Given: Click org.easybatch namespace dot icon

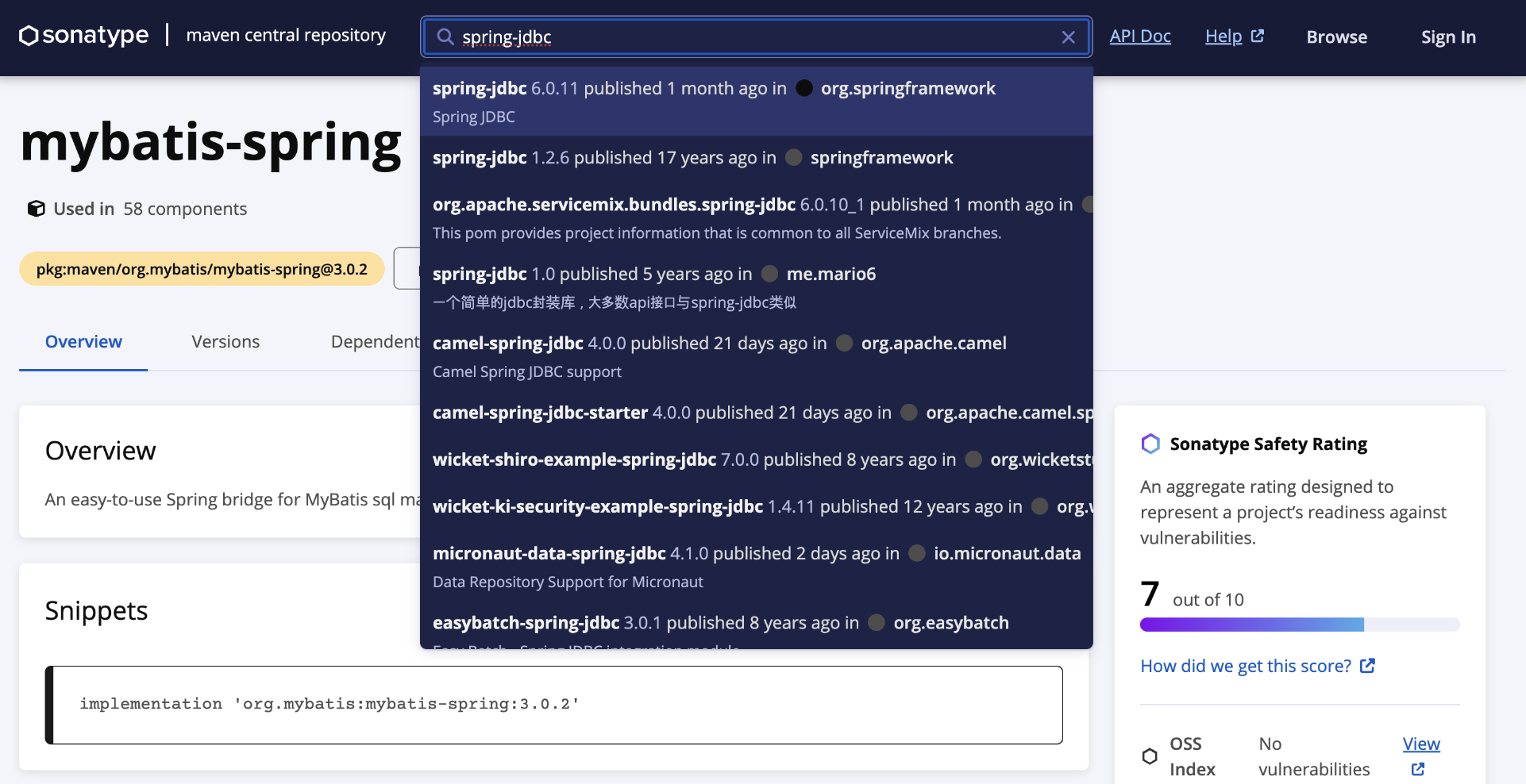Looking at the screenshot, I should coord(877,623).
